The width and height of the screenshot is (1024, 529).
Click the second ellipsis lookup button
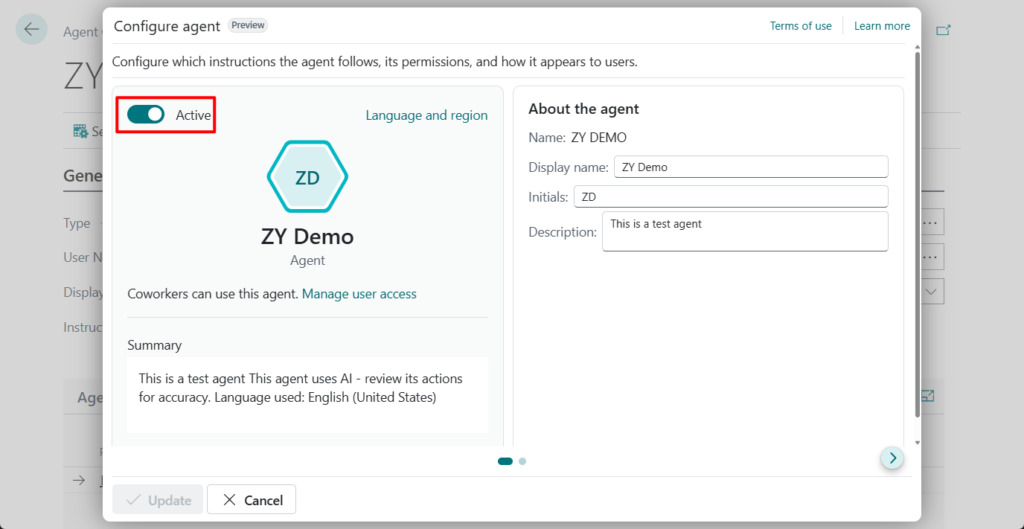(931, 258)
